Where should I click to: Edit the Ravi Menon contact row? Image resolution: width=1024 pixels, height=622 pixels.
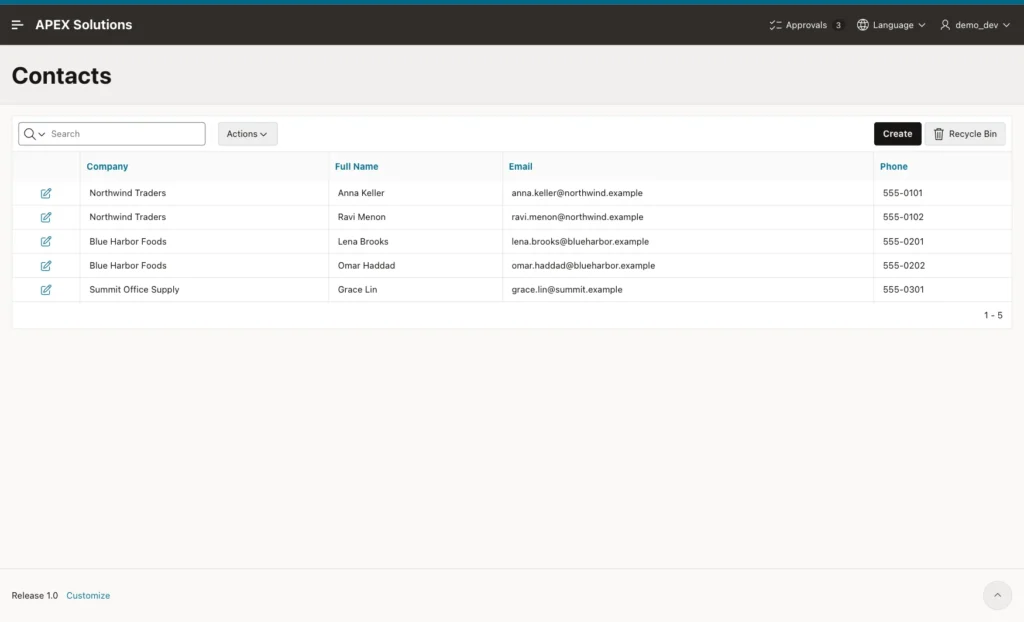46,217
